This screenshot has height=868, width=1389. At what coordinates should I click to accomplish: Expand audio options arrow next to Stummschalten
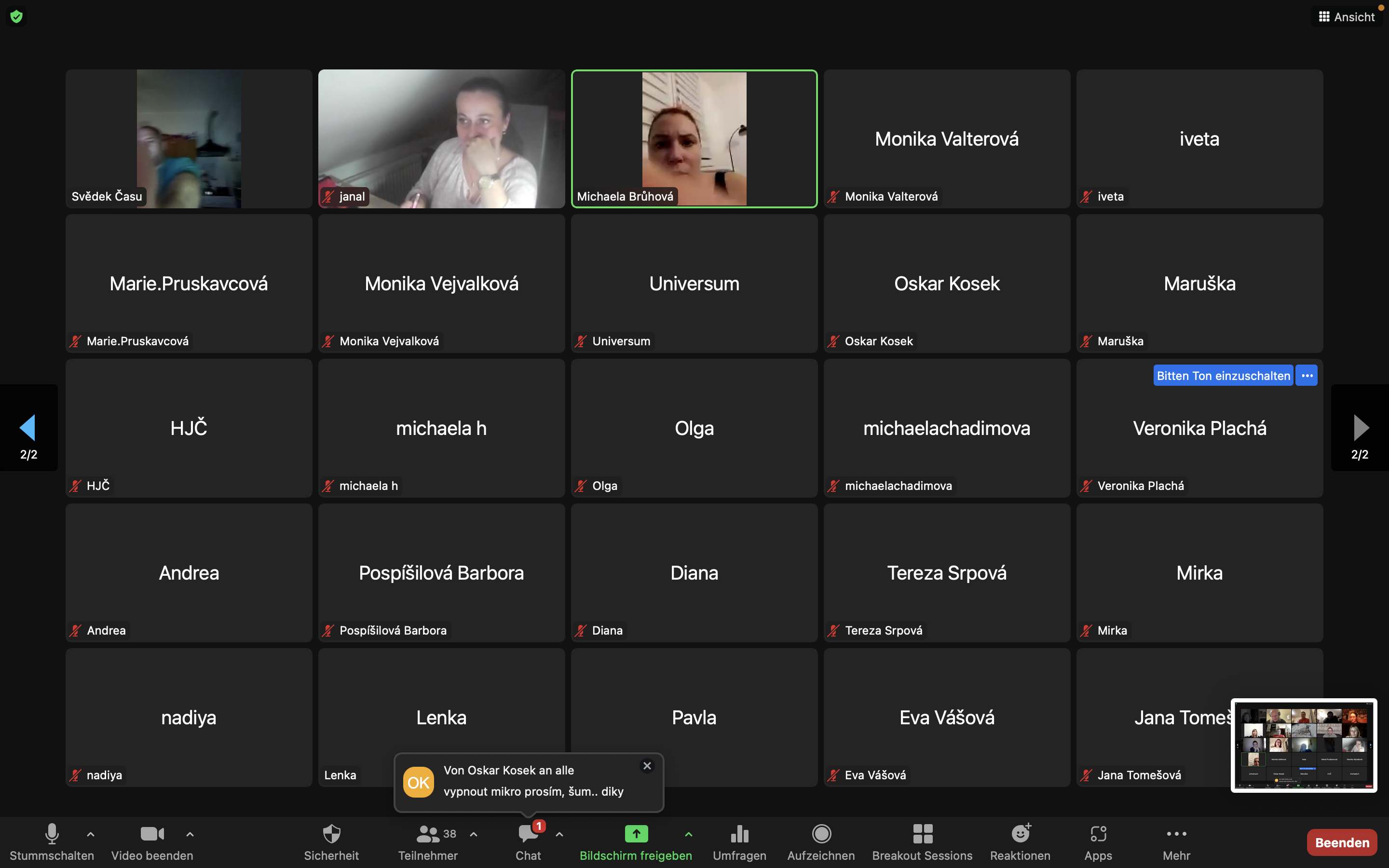click(91, 834)
